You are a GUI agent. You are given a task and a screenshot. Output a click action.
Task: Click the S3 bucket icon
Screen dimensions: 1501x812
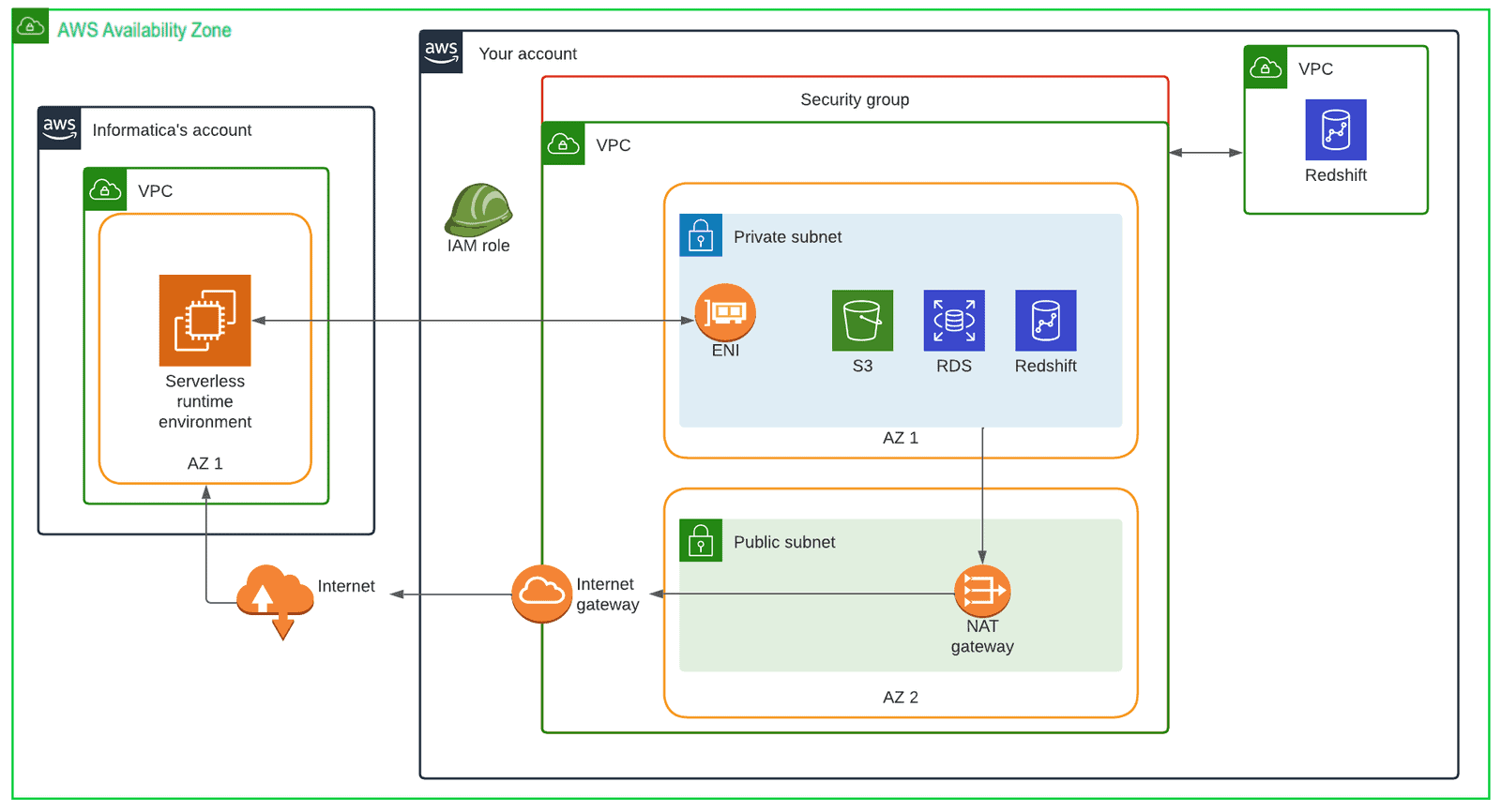pos(862,321)
